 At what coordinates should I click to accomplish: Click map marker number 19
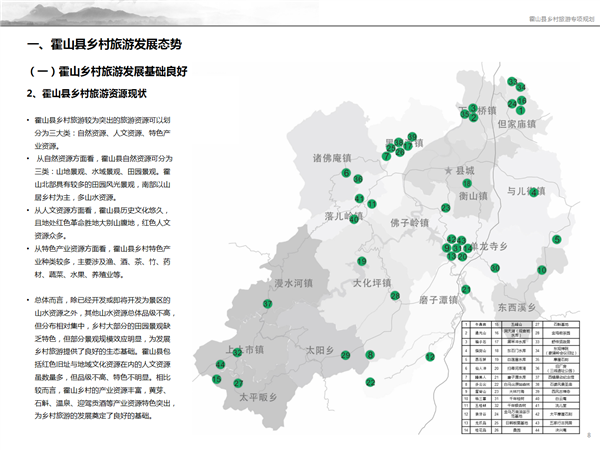[362, 261]
